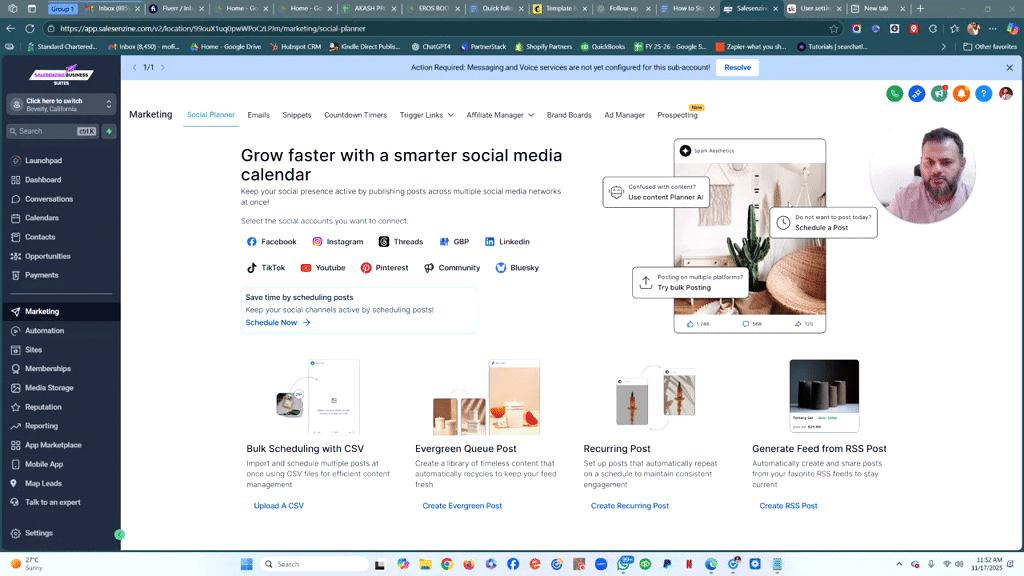Click the Create Evergreen Post link
The width and height of the screenshot is (1024, 576).
(462, 506)
